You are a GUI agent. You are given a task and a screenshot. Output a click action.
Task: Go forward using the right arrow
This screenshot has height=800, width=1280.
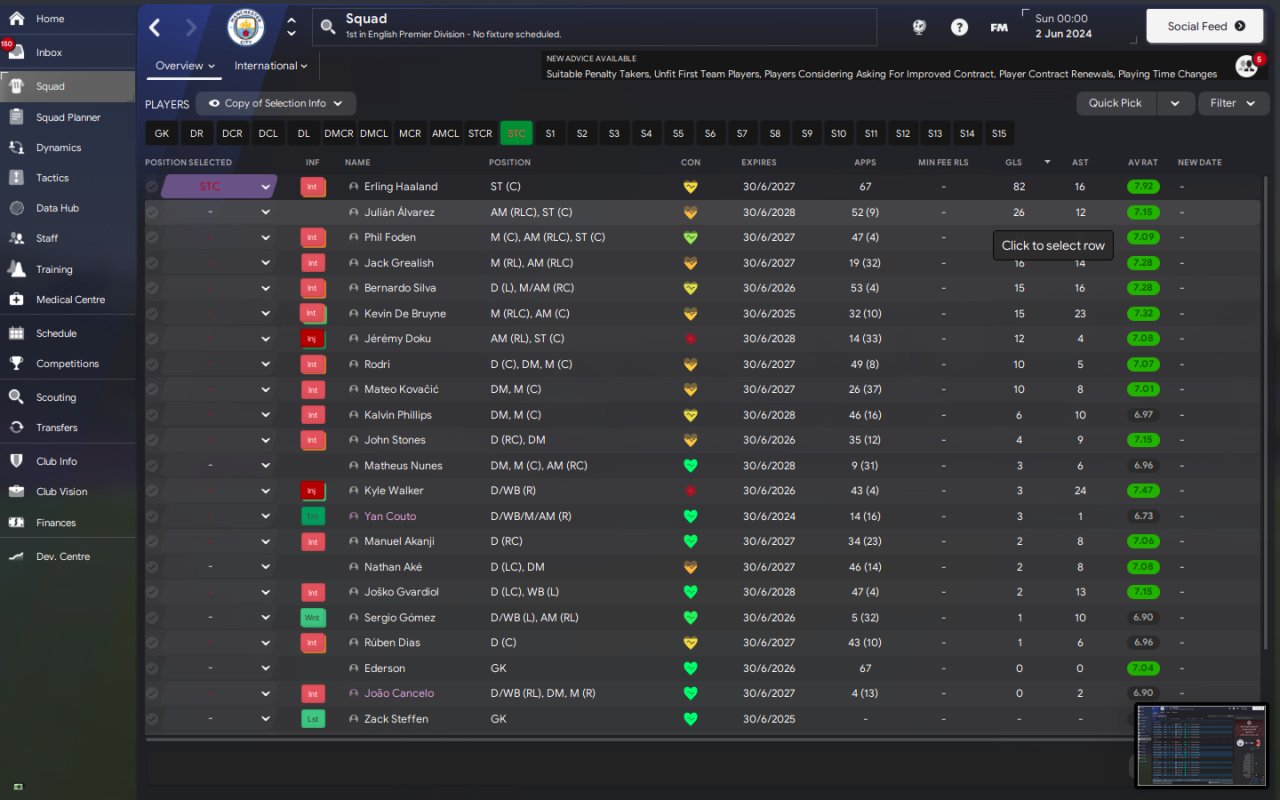coord(191,27)
